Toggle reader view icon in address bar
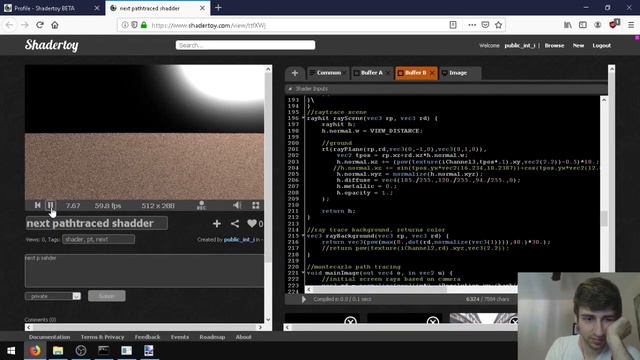Image resolution: width=640 pixels, height=360 pixels. pos(453,25)
